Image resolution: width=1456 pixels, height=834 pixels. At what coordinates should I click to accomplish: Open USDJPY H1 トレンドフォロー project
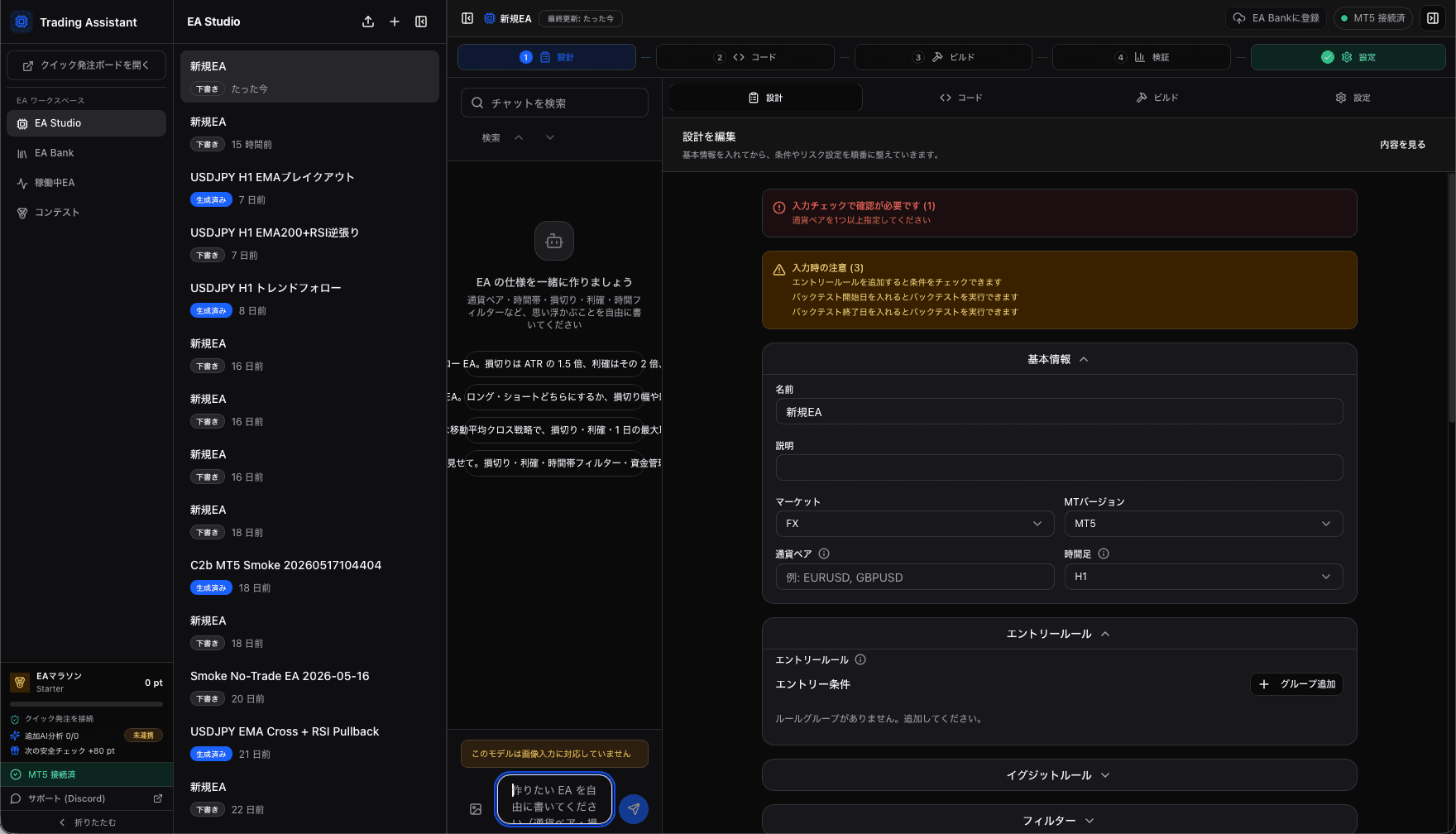(309, 299)
